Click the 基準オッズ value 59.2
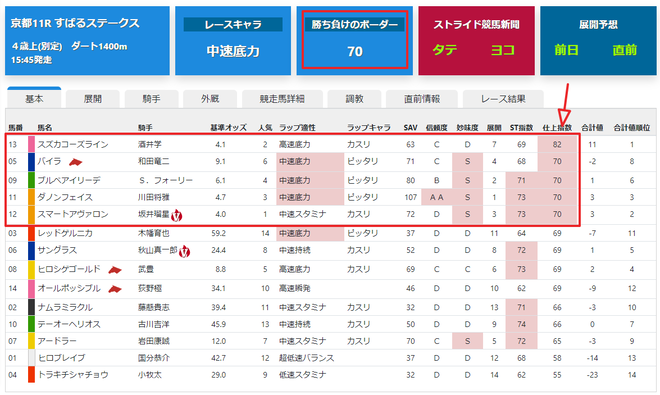Image resolution: width=660 pixels, height=395 pixels. [x=218, y=233]
